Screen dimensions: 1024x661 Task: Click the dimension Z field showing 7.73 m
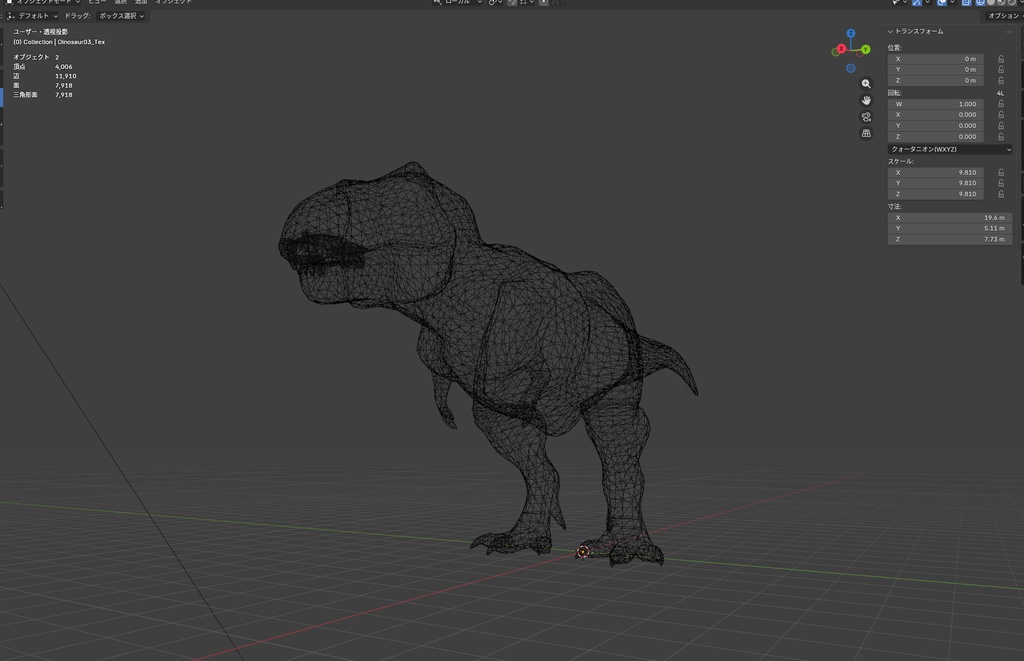[950, 239]
